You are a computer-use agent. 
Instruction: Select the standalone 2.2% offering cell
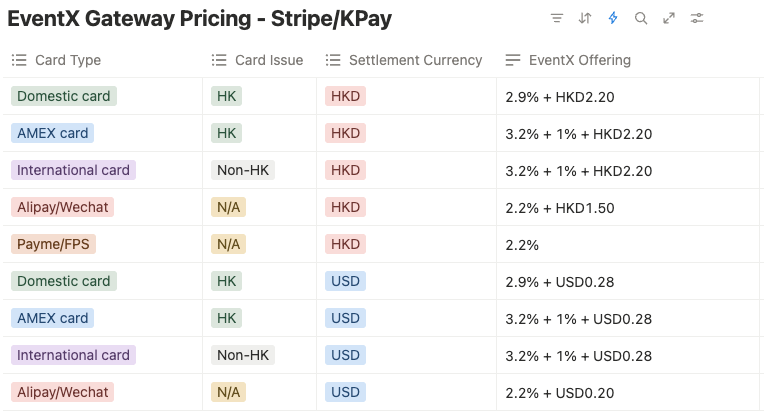click(x=524, y=245)
